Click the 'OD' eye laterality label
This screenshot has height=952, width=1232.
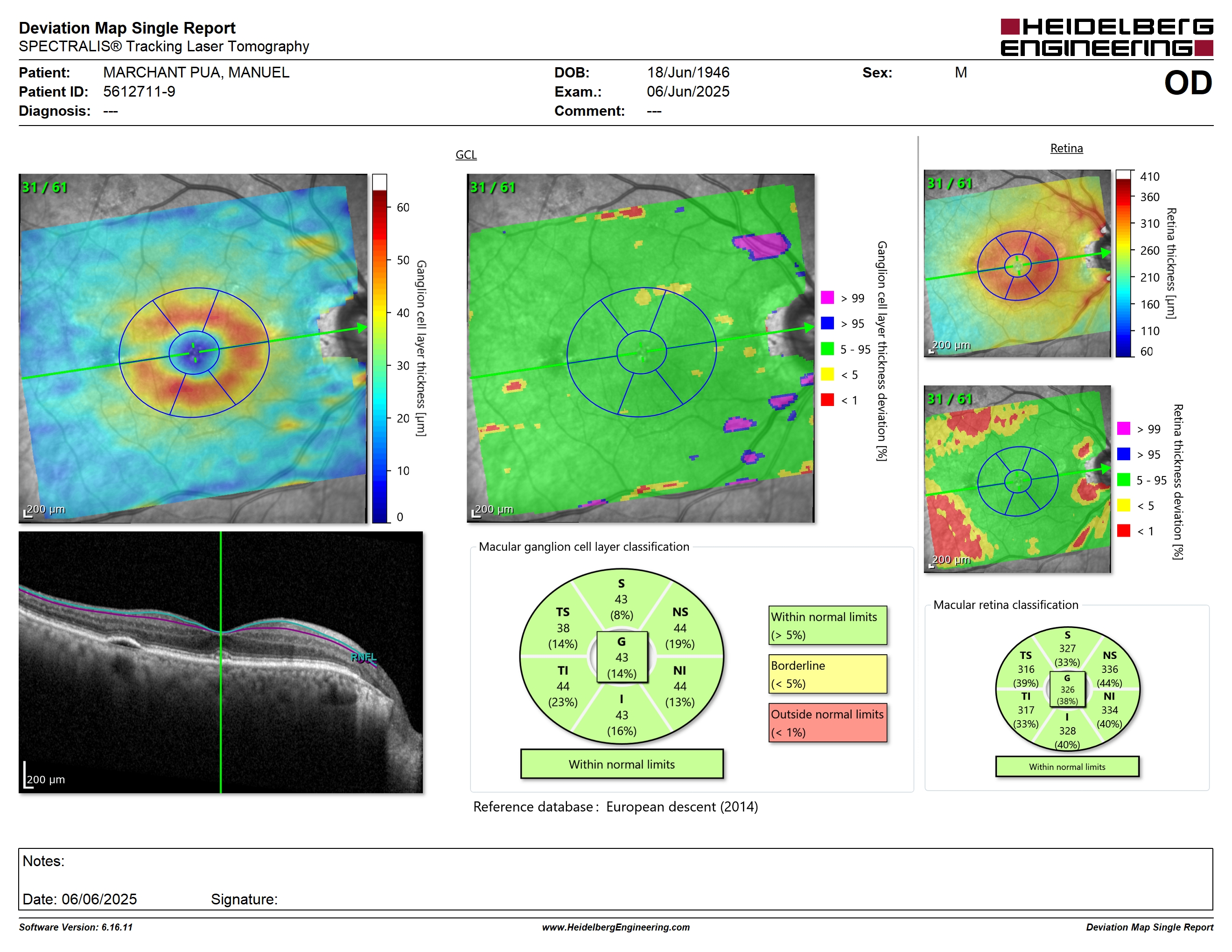click(x=1188, y=83)
